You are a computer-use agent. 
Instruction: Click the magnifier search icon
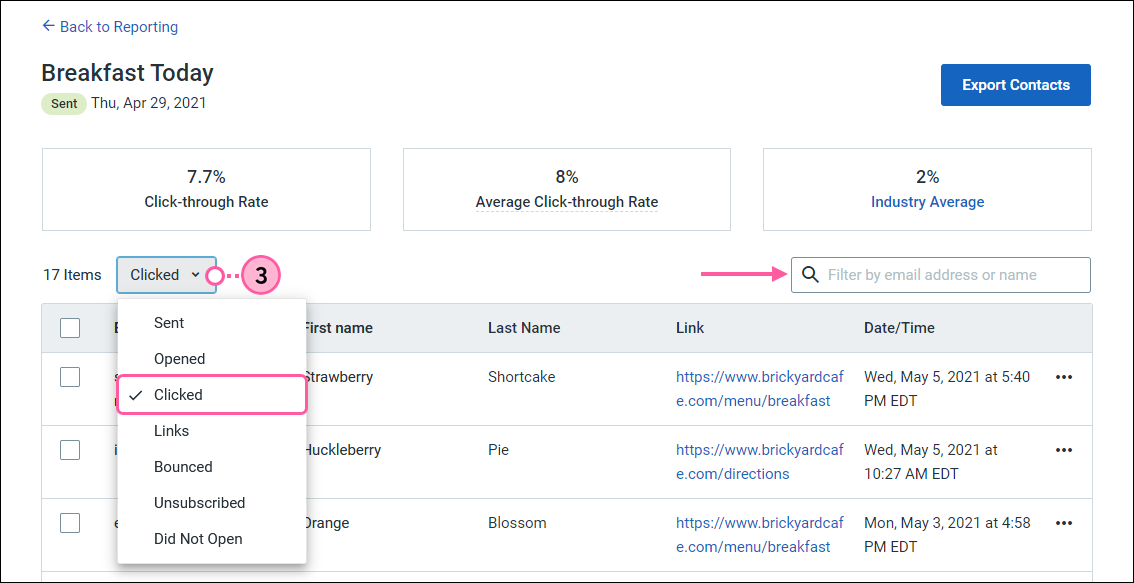point(811,275)
